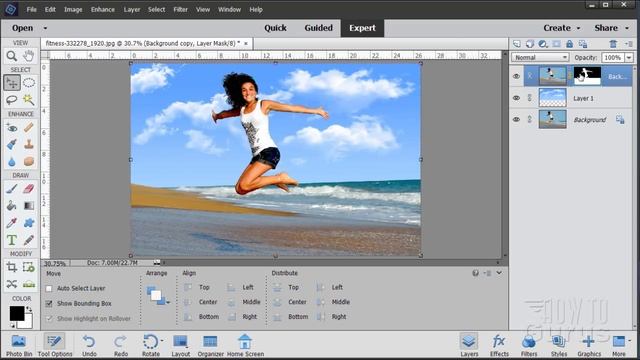640x360 pixels.
Task: Select the Paint Bucket tool
Action: coord(11,206)
